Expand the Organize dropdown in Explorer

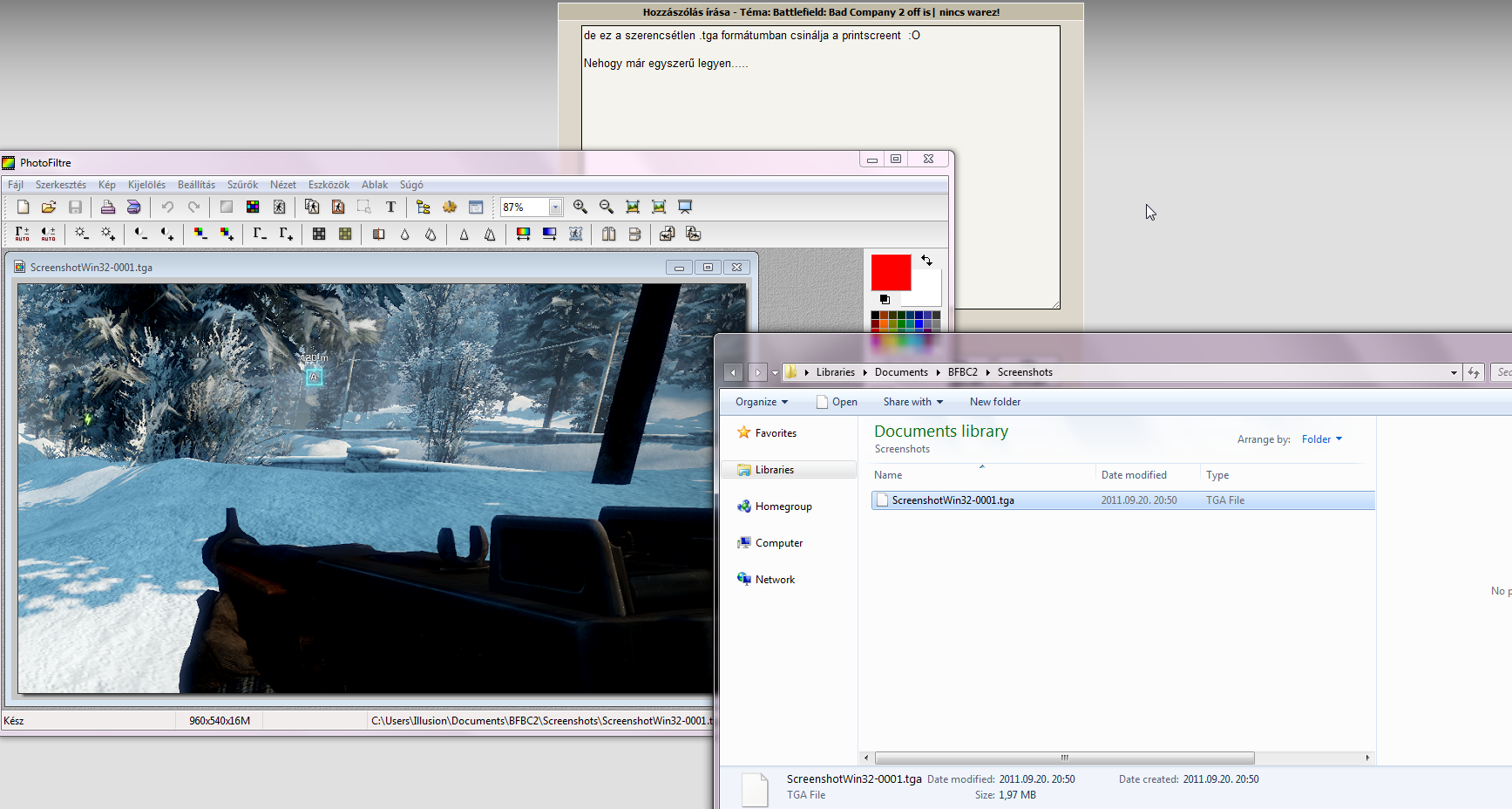coord(762,402)
